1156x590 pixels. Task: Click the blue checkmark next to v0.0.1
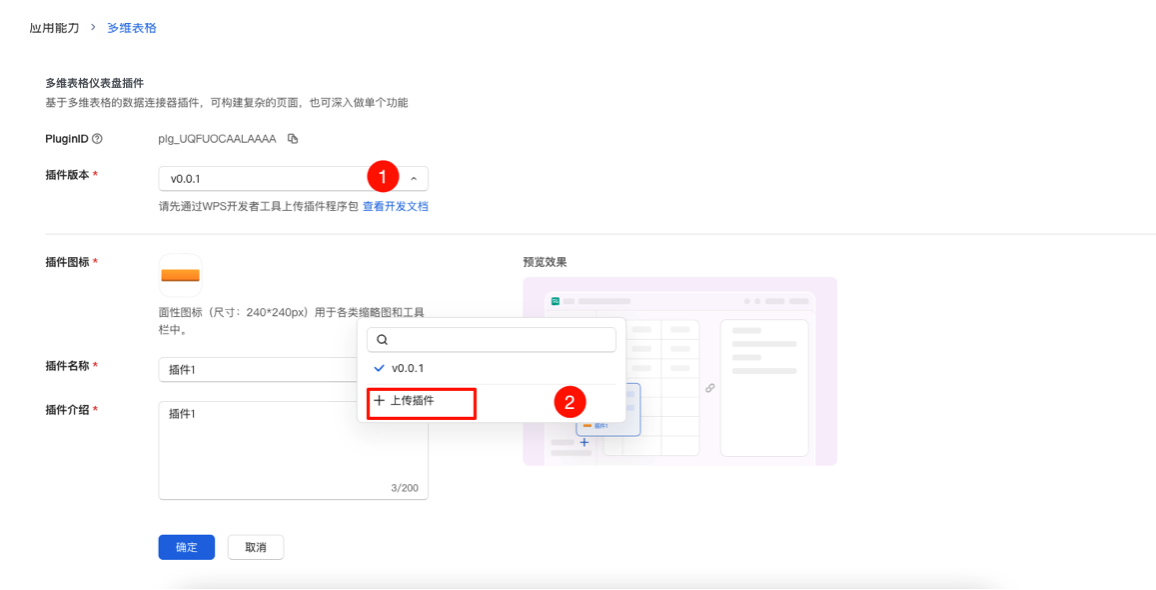tap(379, 368)
